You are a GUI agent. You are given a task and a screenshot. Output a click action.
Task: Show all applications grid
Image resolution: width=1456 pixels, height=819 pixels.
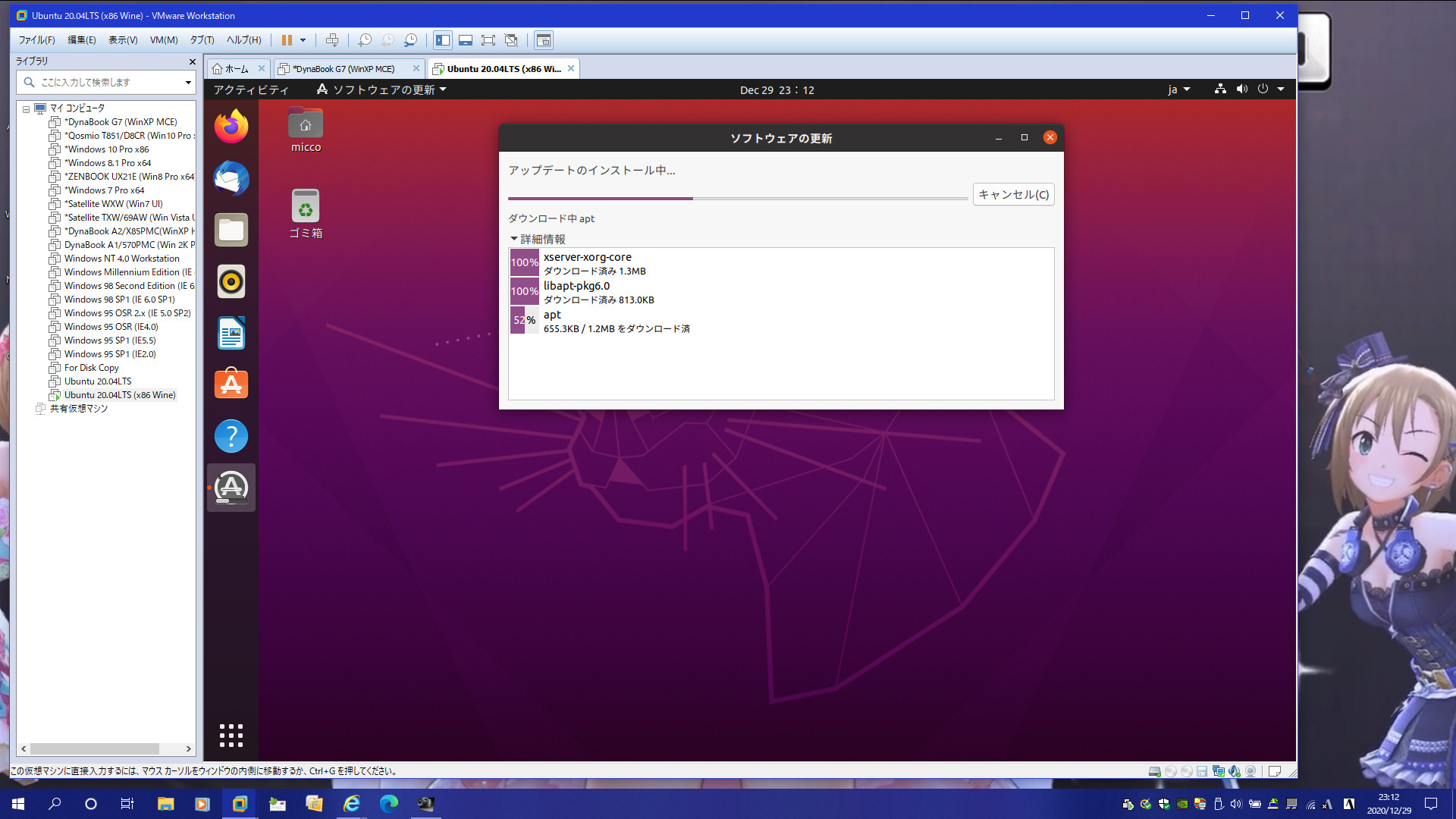(x=231, y=735)
